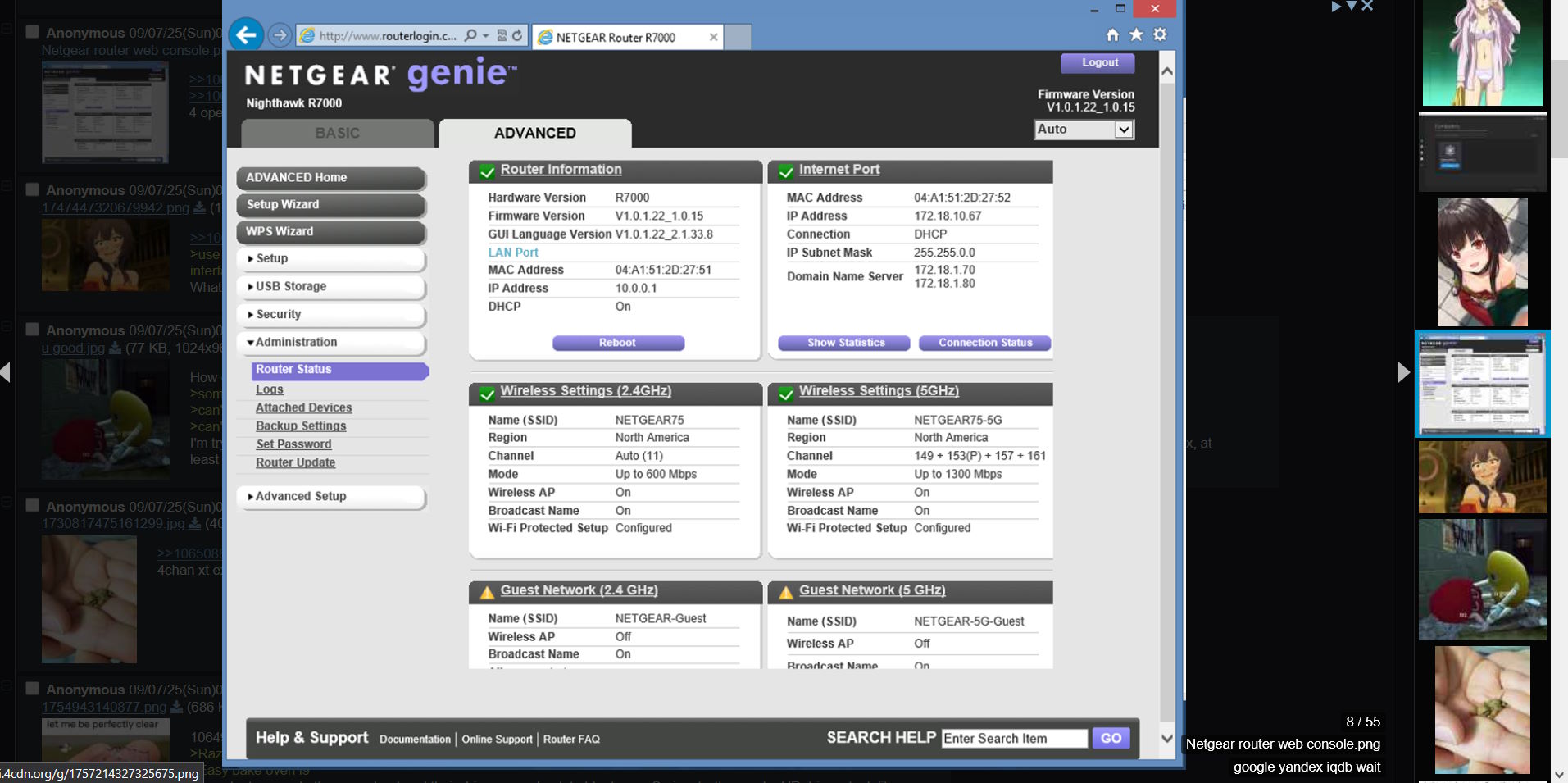The width and height of the screenshot is (1568, 783).
Task: Expand the Setup menu section
Action: point(331,258)
